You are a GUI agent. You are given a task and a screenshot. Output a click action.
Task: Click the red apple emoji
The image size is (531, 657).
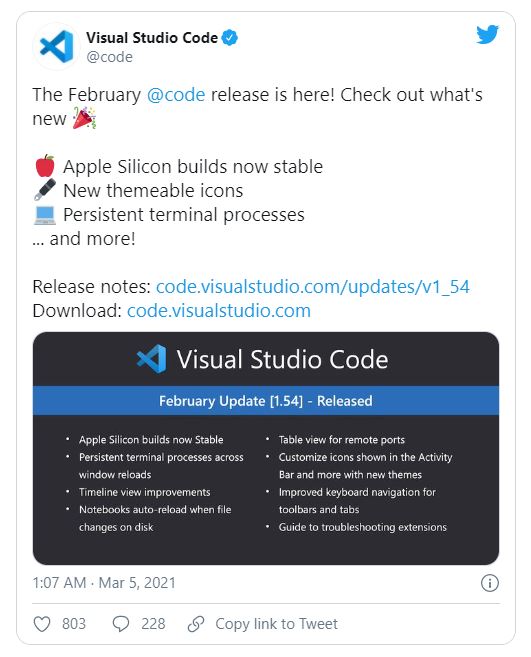pos(45,166)
